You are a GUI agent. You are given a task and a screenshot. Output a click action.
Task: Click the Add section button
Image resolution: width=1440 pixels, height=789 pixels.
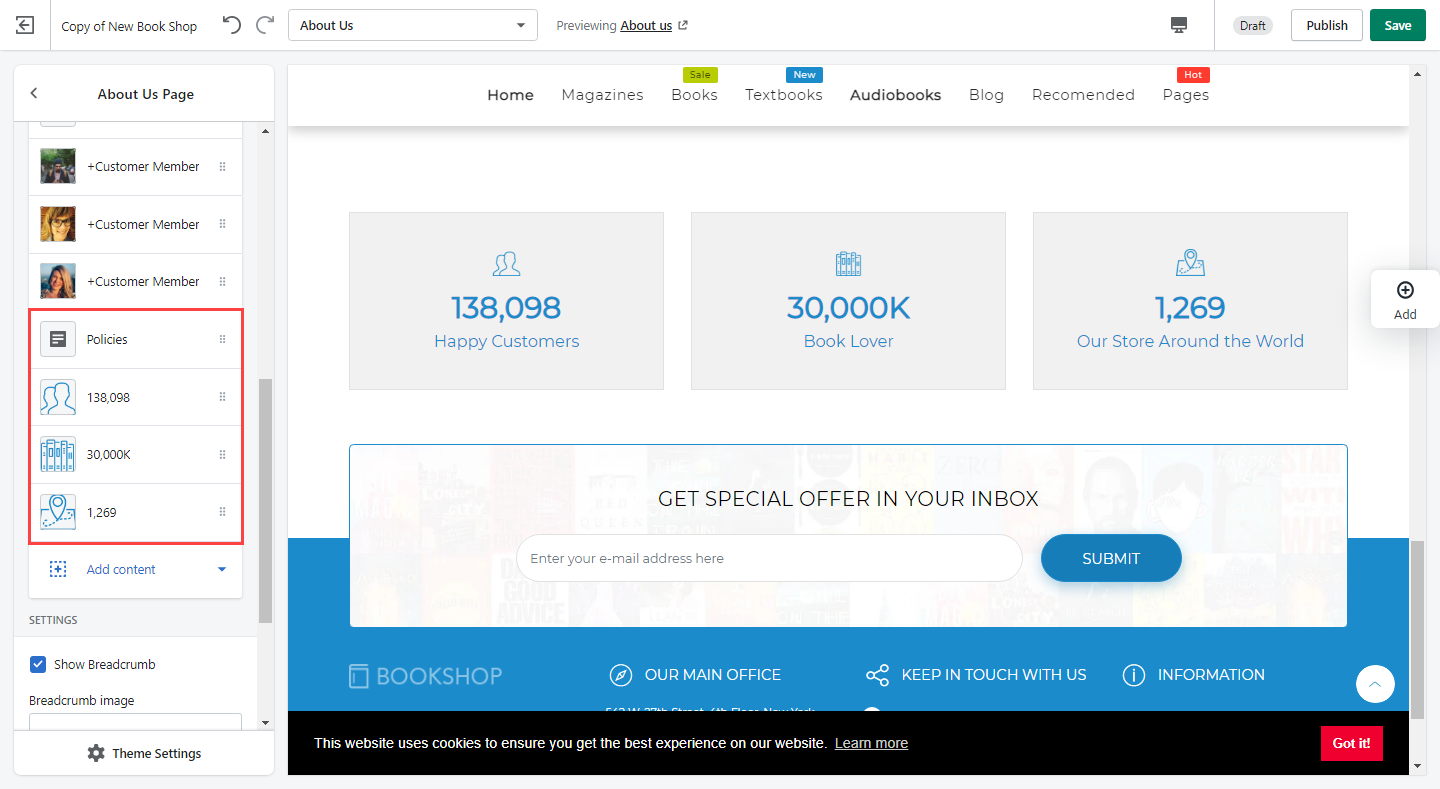[1405, 299]
